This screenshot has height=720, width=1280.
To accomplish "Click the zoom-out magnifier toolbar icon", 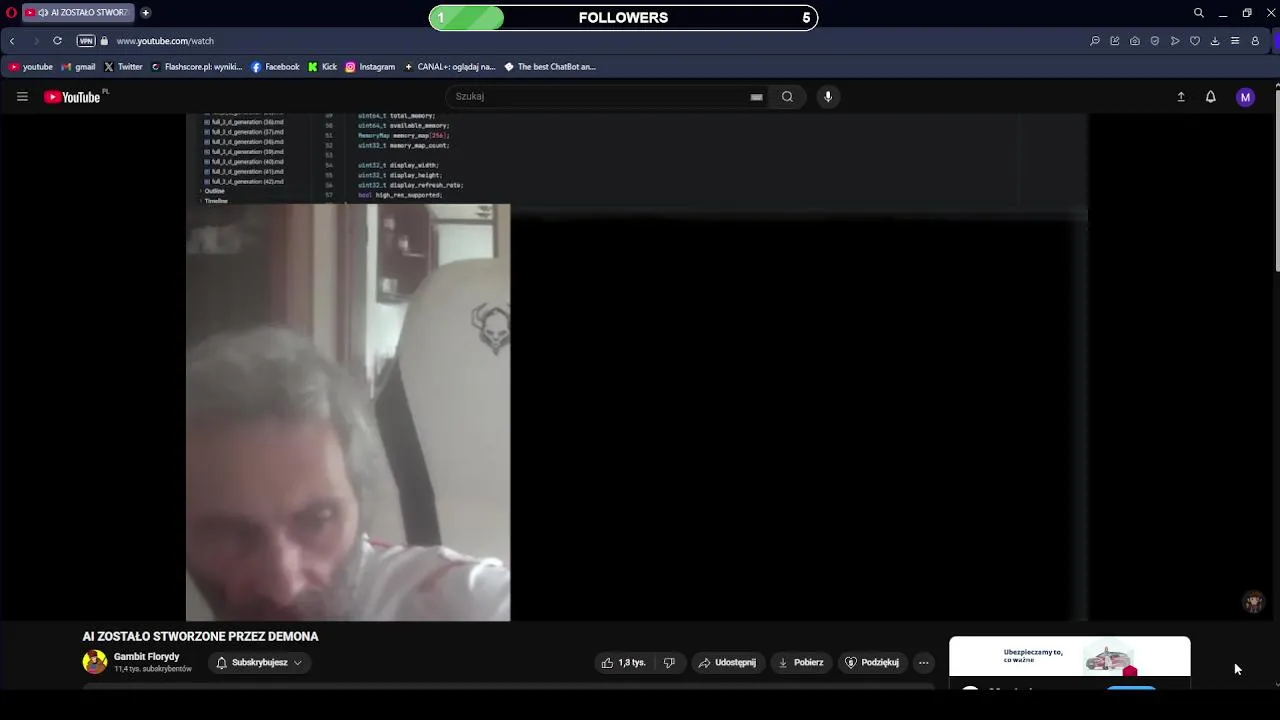I will [x=1095, y=41].
